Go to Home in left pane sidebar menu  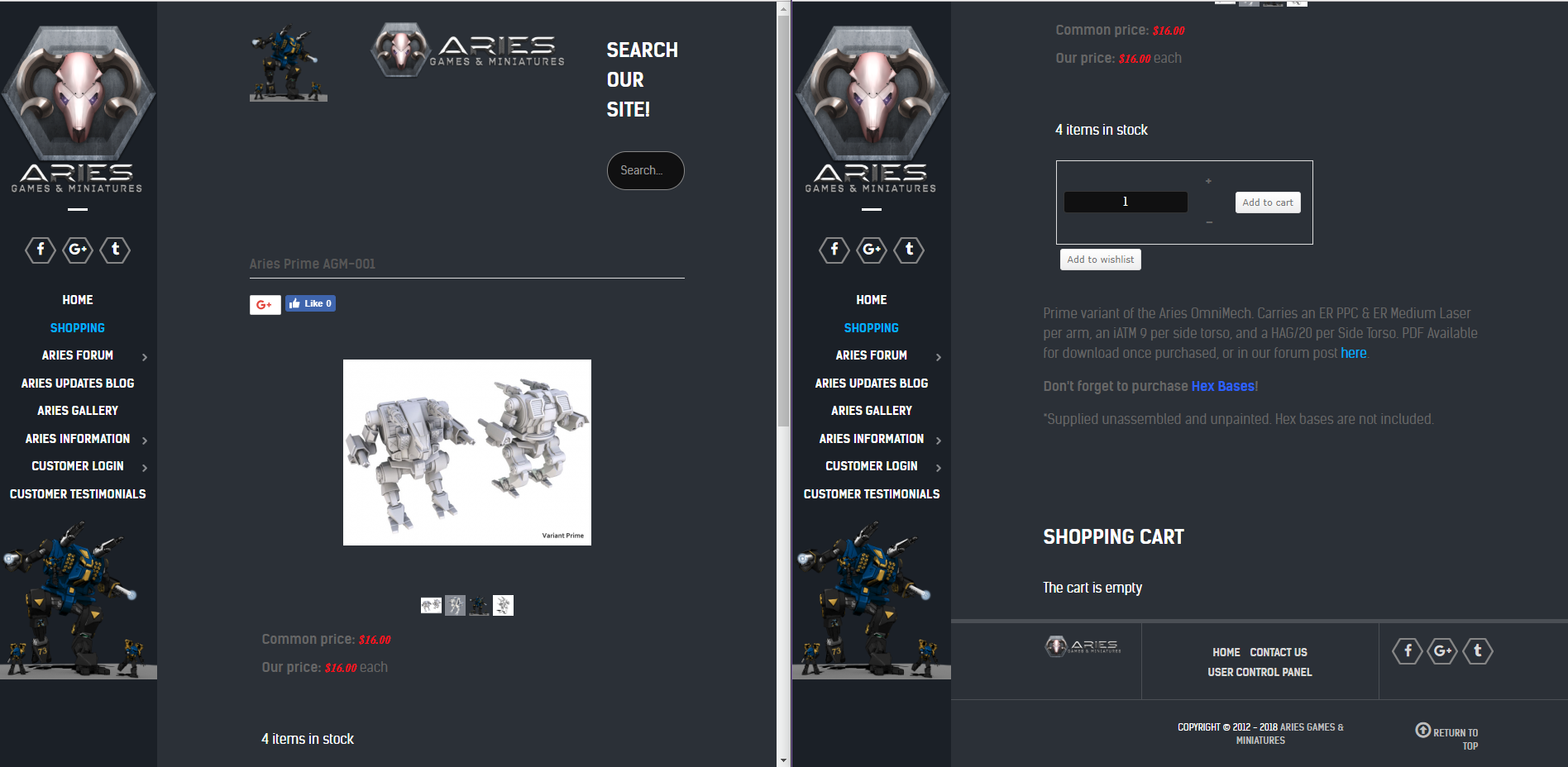point(78,300)
